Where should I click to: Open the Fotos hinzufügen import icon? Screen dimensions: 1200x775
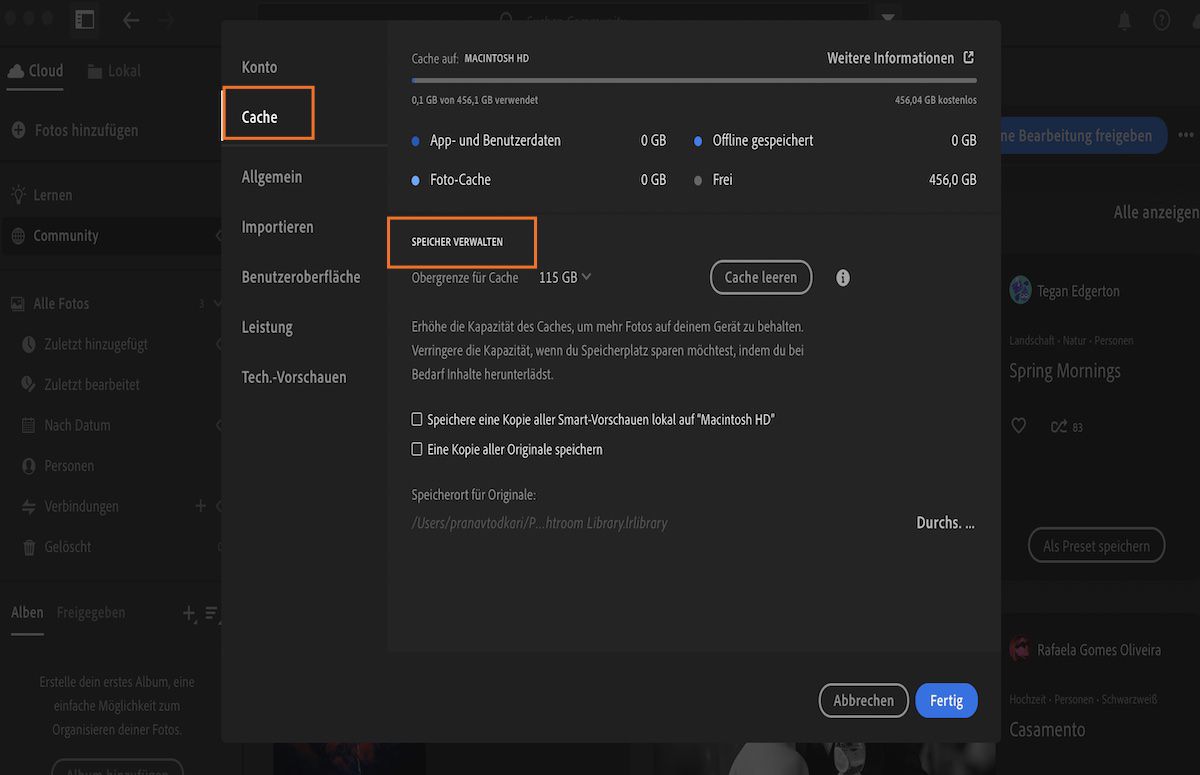tap(21, 130)
